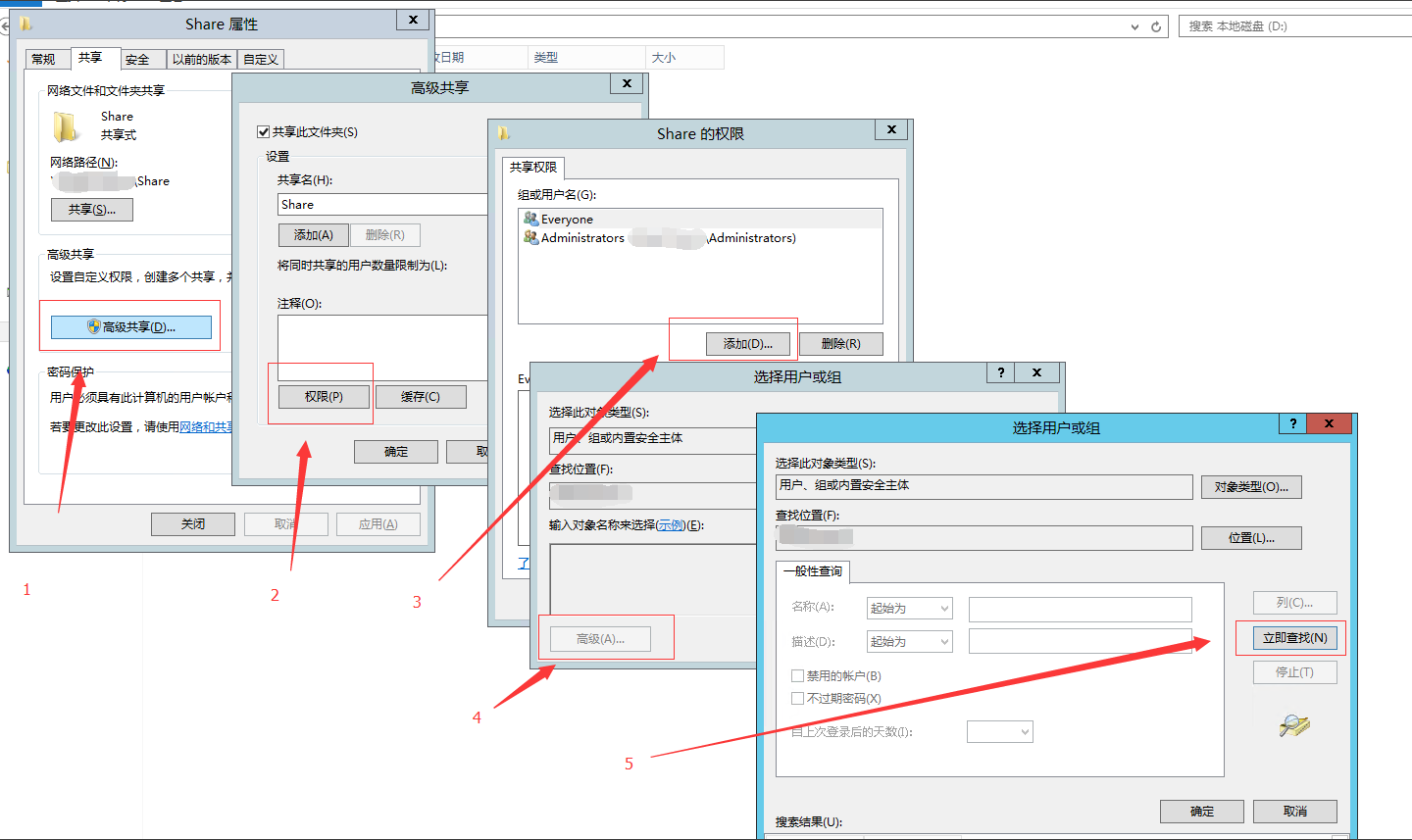Sort by the 类型 column header
Image resolution: width=1412 pixels, height=840 pixels.
546,58
